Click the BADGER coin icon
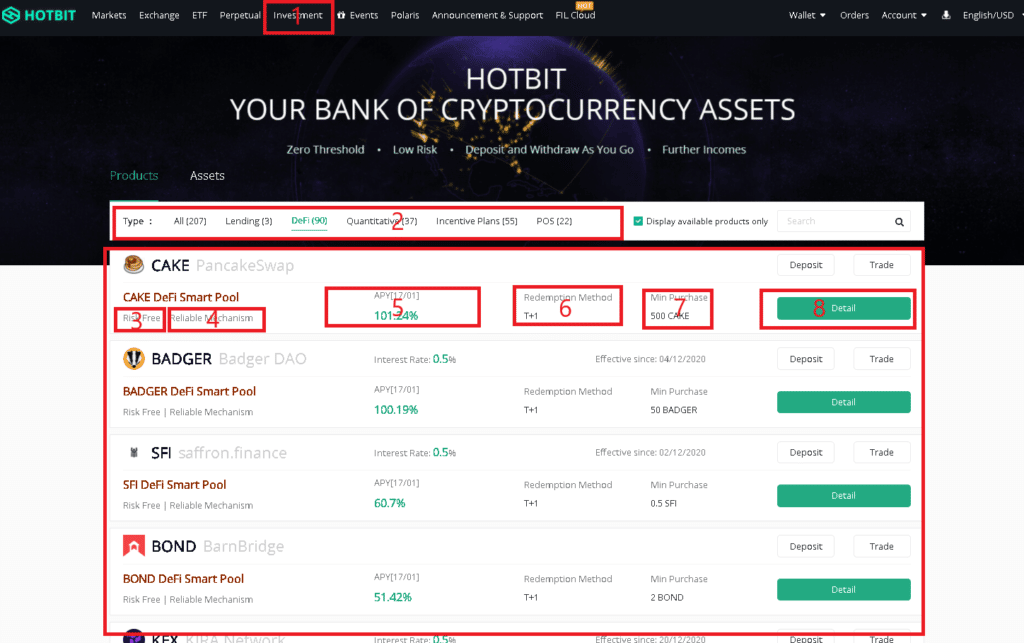The height and width of the screenshot is (643, 1024). point(134,358)
